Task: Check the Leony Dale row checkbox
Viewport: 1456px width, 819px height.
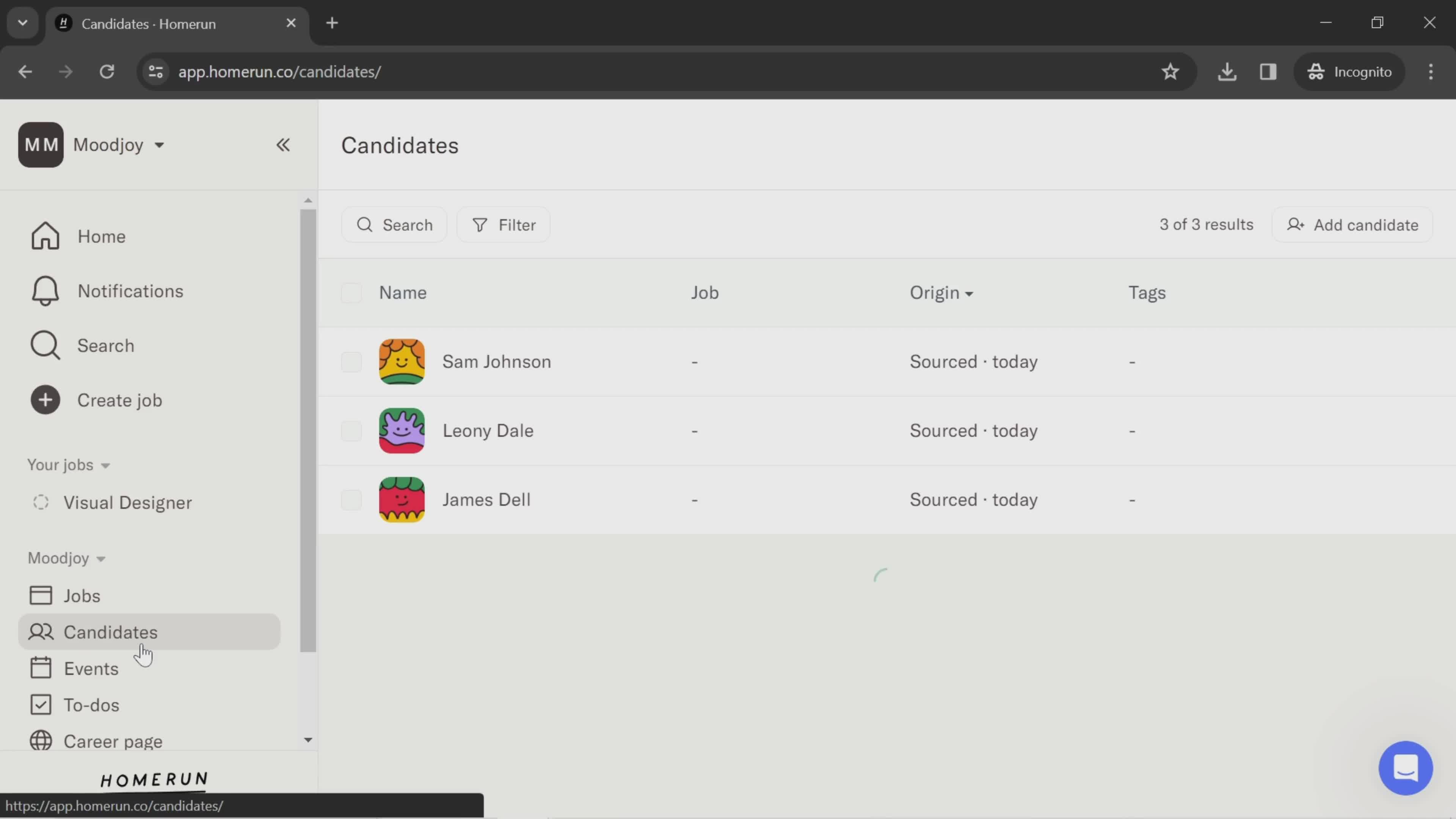Action: coord(351,431)
